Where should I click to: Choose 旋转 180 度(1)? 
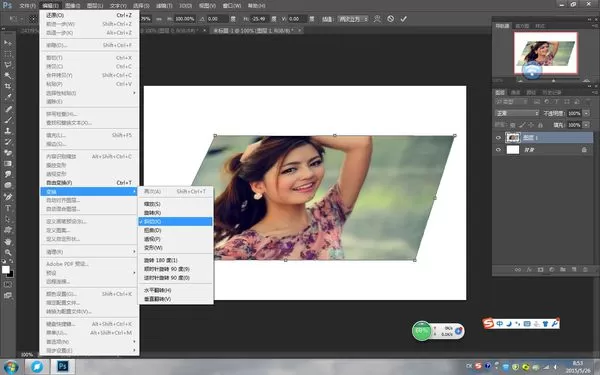click(175, 260)
